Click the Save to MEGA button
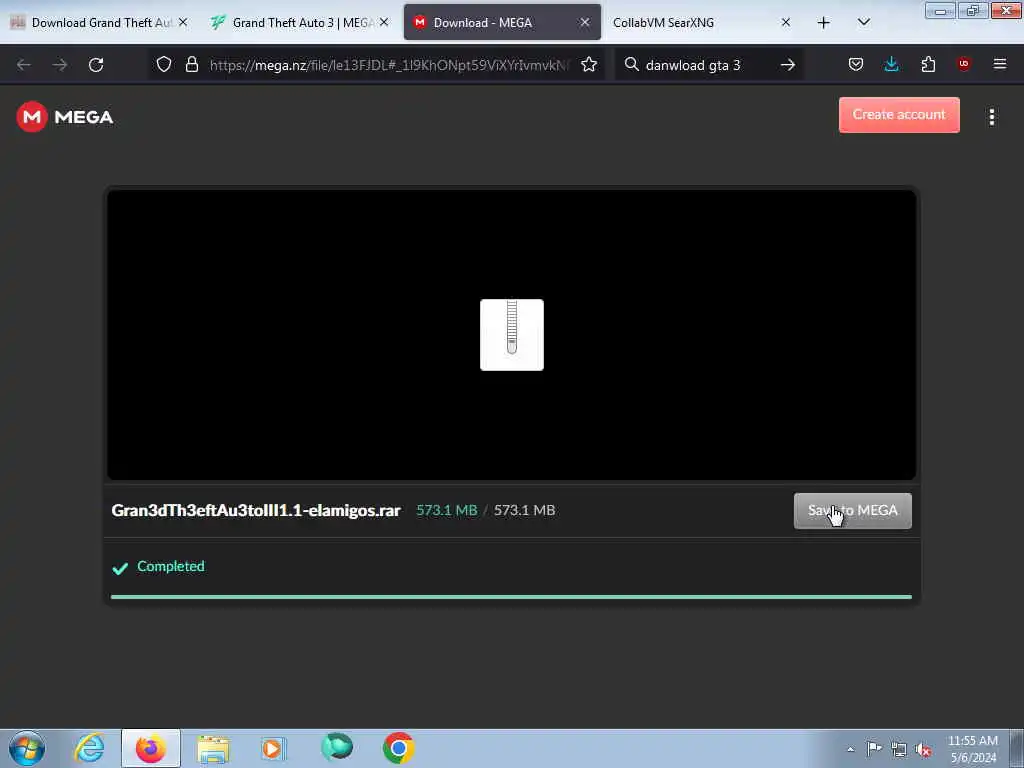This screenshot has width=1024, height=768. coord(852,511)
